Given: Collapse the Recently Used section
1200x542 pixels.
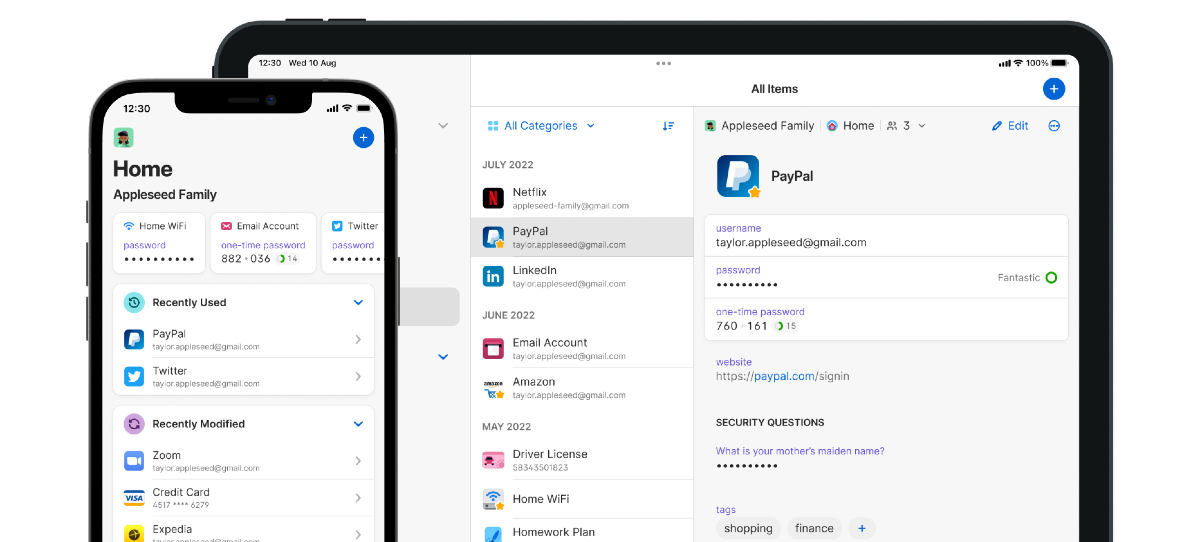Looking at the screenshot, I should click(x=358, y=302).
